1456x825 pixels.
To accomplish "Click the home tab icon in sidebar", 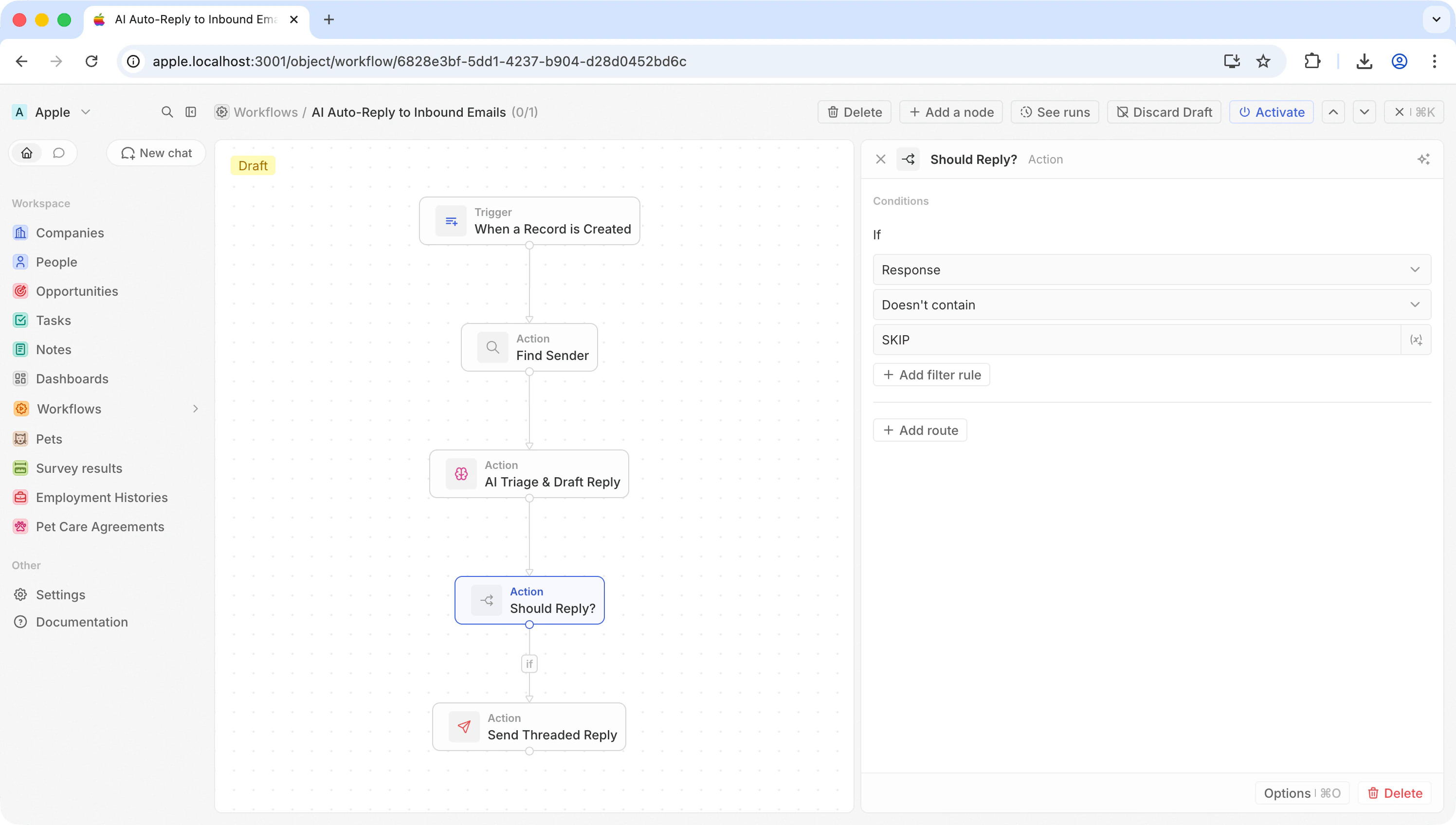I will (x=27, y=153).
